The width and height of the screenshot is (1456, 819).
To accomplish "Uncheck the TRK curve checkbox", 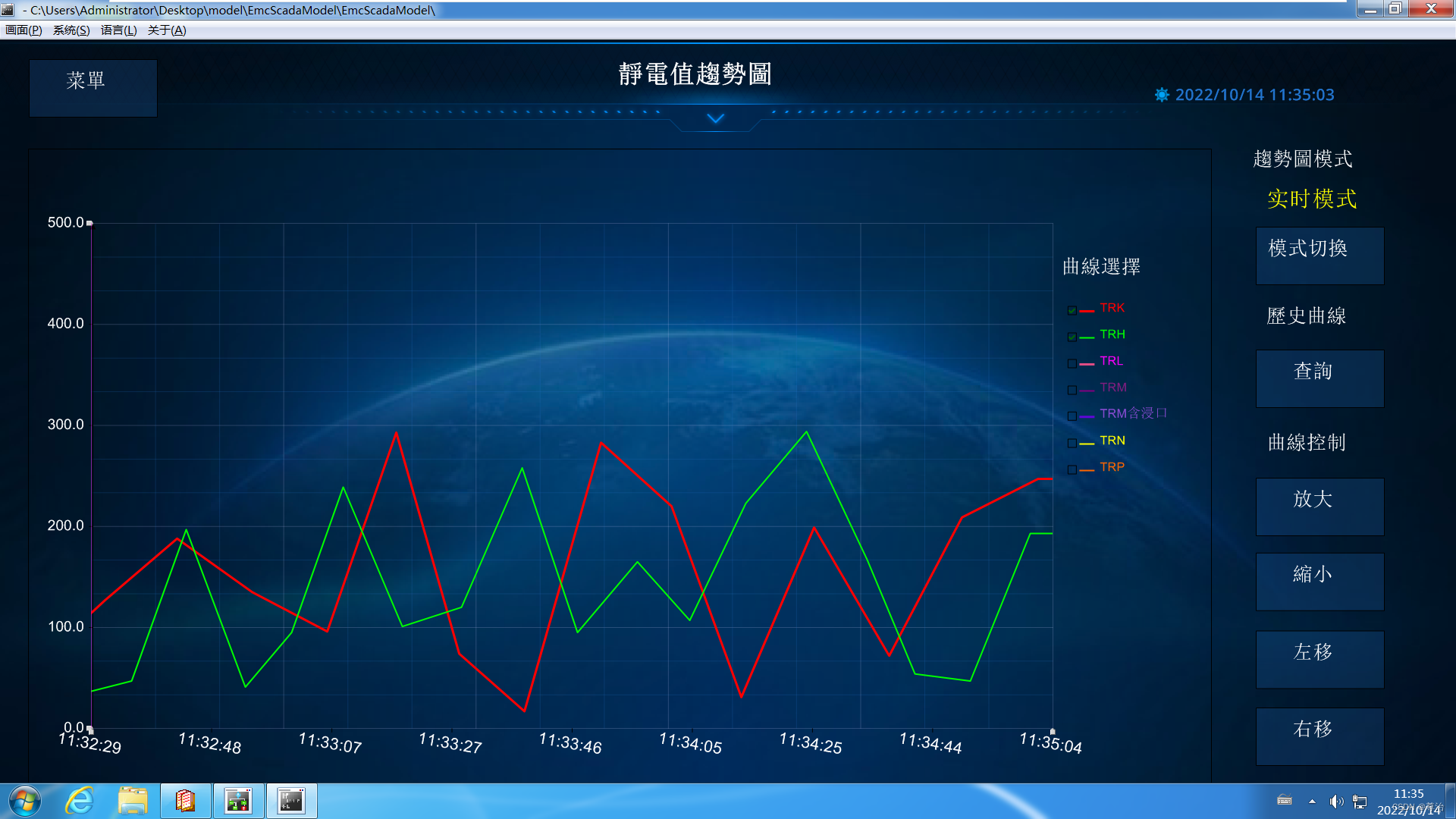I will pyautogui.click(x=1072, y=310).
